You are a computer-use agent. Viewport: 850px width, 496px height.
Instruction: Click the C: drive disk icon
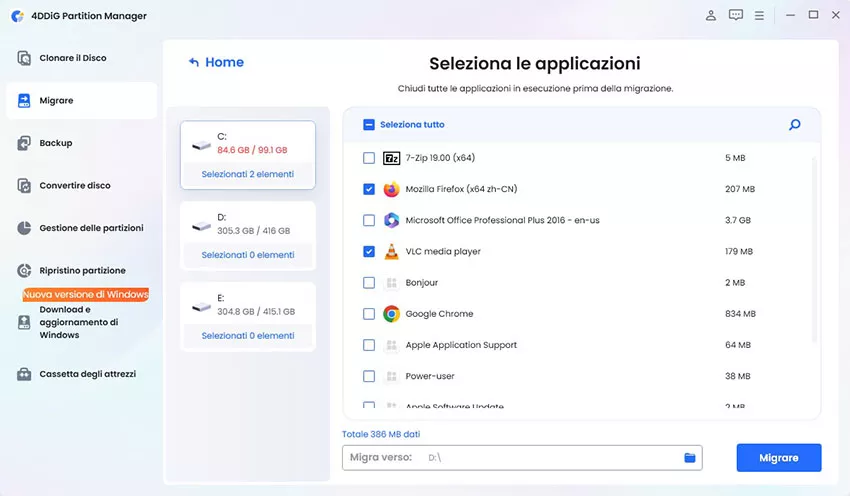(201, 145)
